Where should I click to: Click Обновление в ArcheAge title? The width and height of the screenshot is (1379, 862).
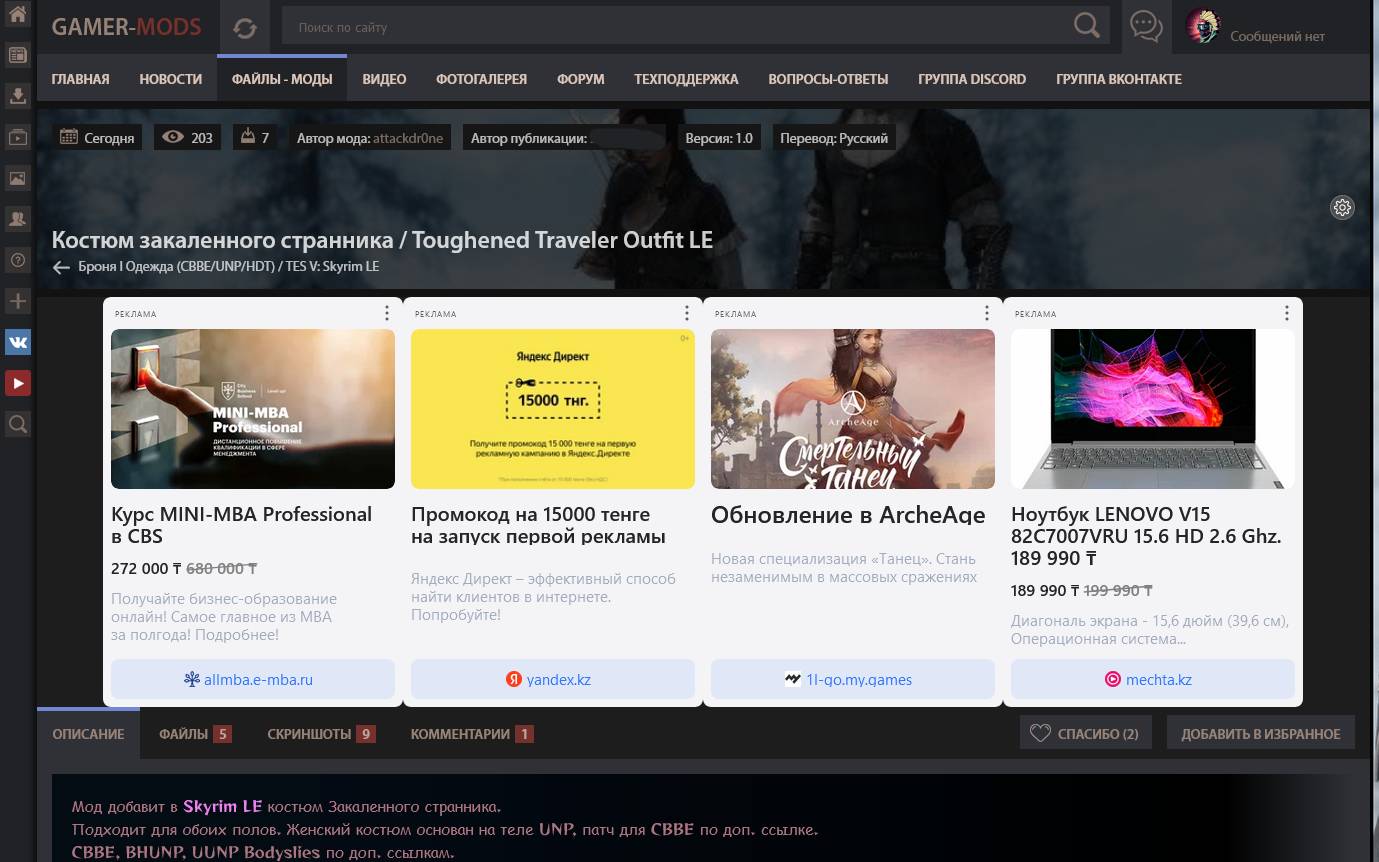point(848,516)
